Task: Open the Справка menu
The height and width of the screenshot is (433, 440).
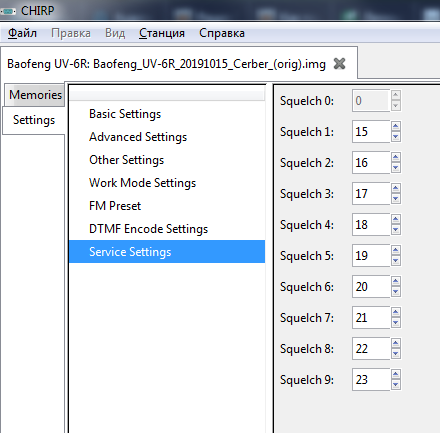Action: (x=222, y=33)
